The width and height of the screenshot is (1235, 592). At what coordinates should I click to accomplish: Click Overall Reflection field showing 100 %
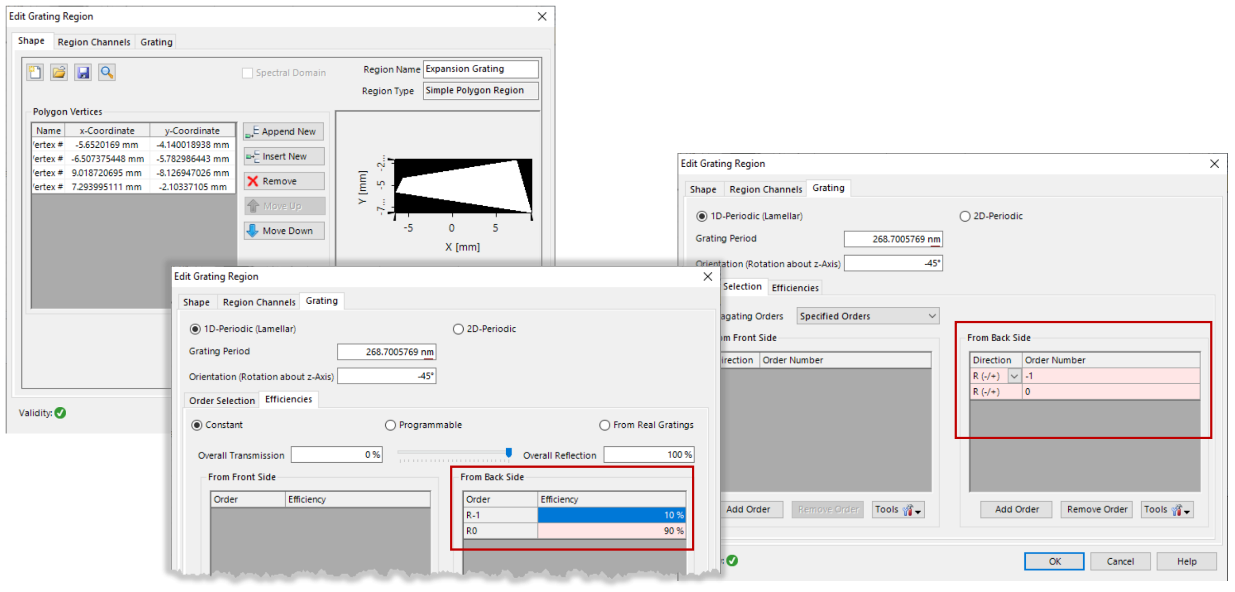pyautogui.click(x=649, y=455)
